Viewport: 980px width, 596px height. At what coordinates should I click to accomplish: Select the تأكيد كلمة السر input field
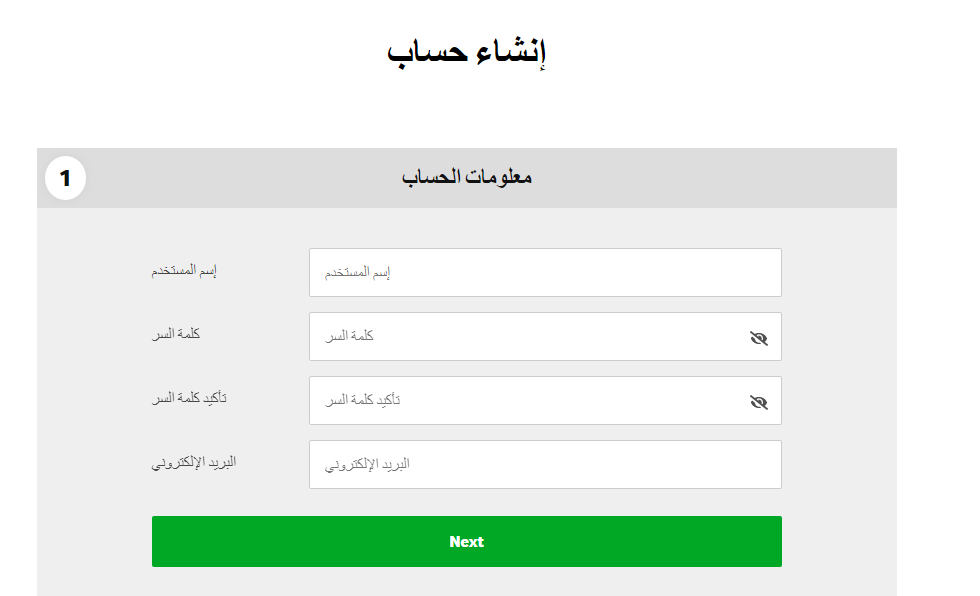(x=530, y=401)
